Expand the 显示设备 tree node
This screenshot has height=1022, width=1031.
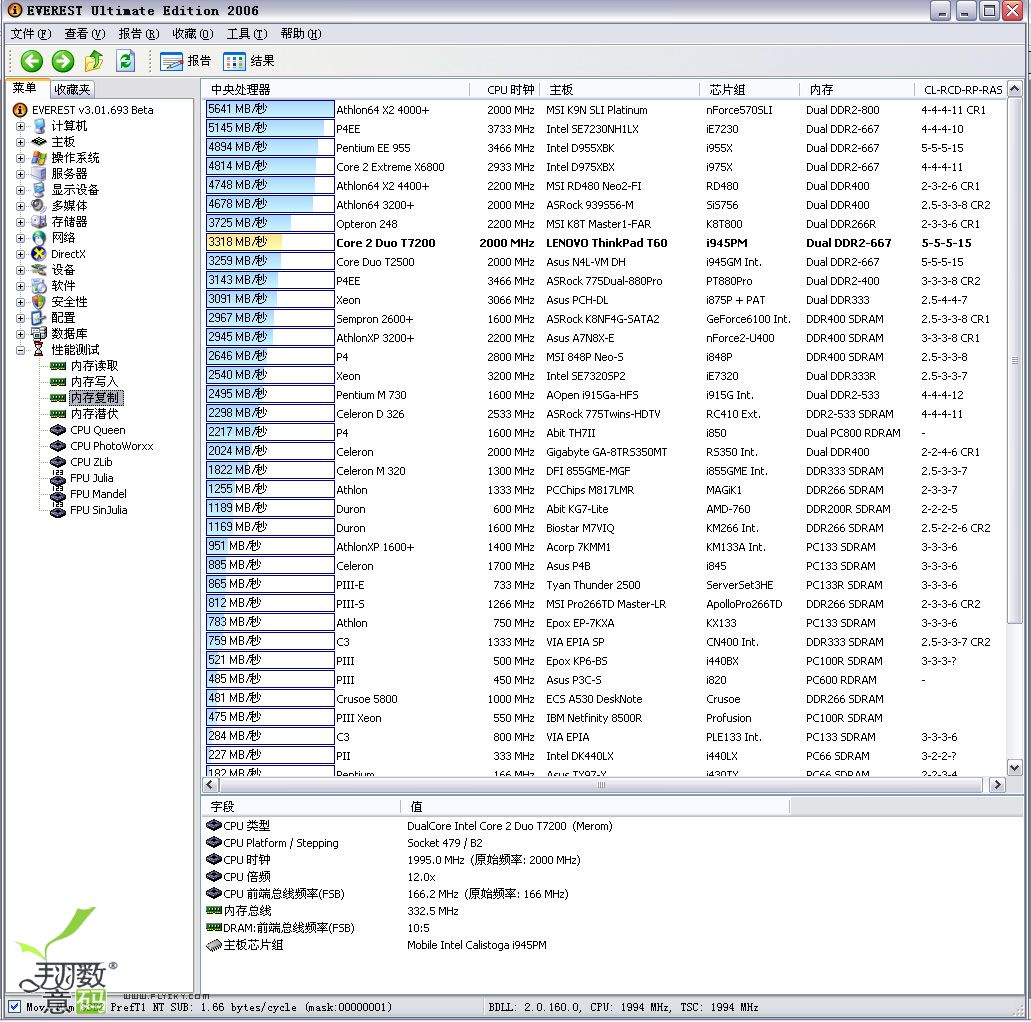pyautogui.click(x=20, y=190)
